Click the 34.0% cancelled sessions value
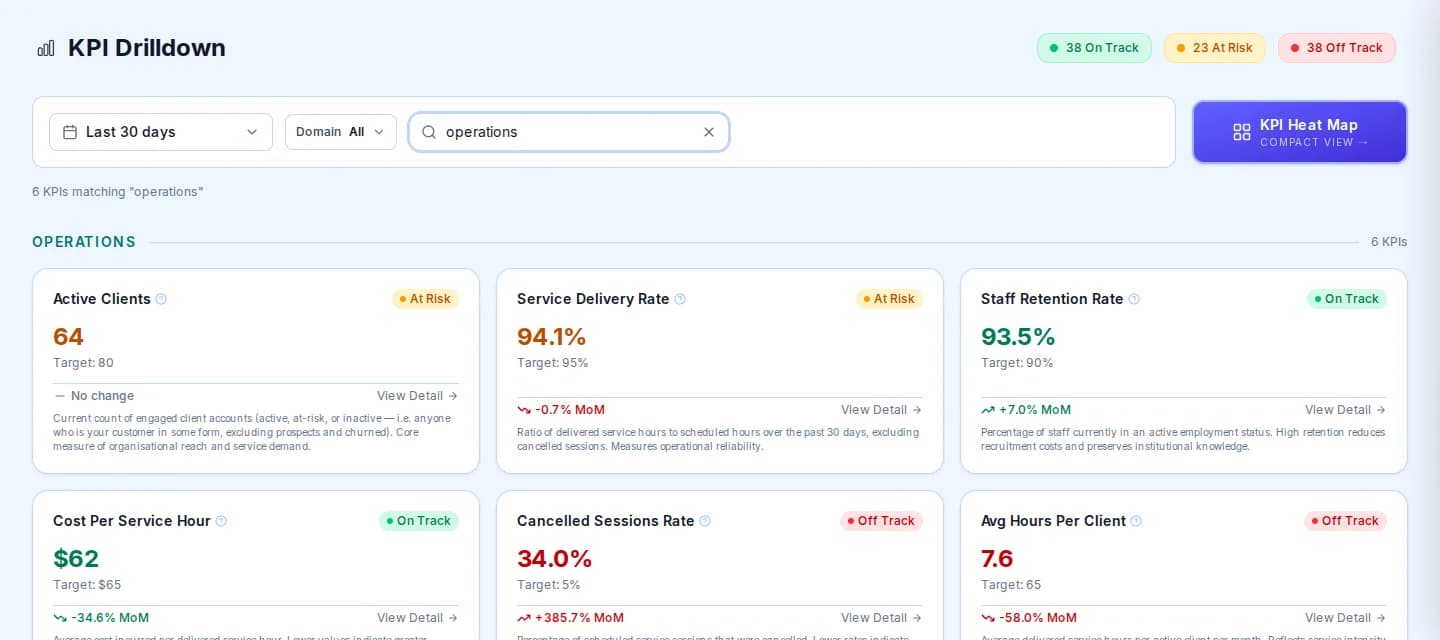 555,559
